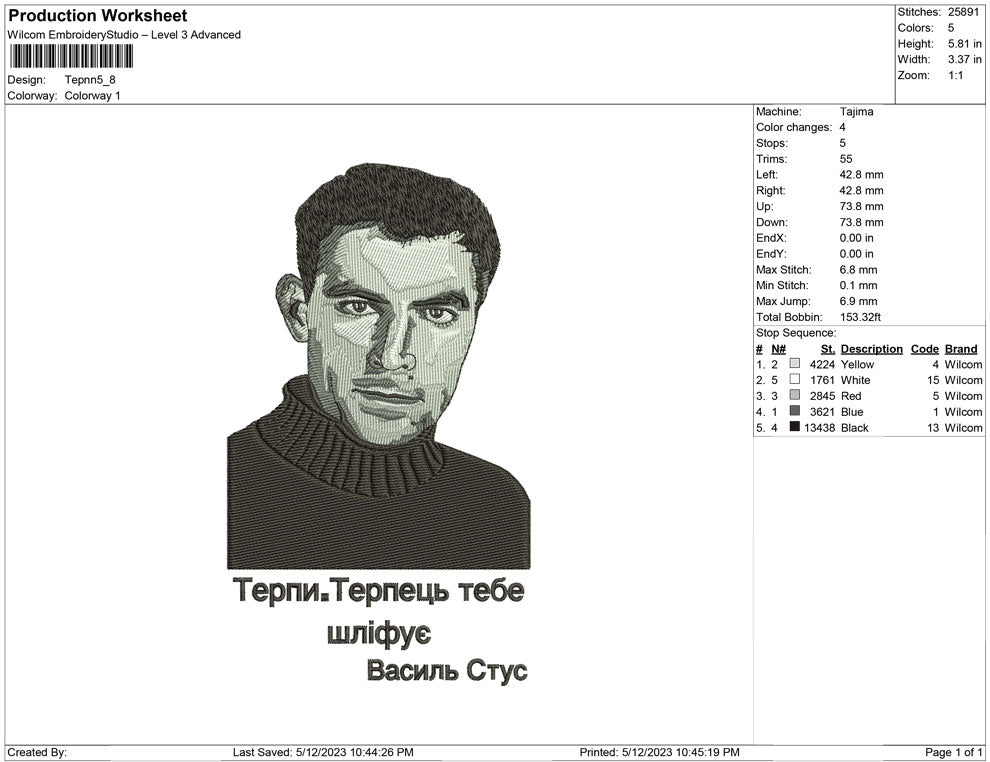This screenshot has height=762, width=990.
Task: Click the 'Color changes:' label
Action: [x=794, y=128]
